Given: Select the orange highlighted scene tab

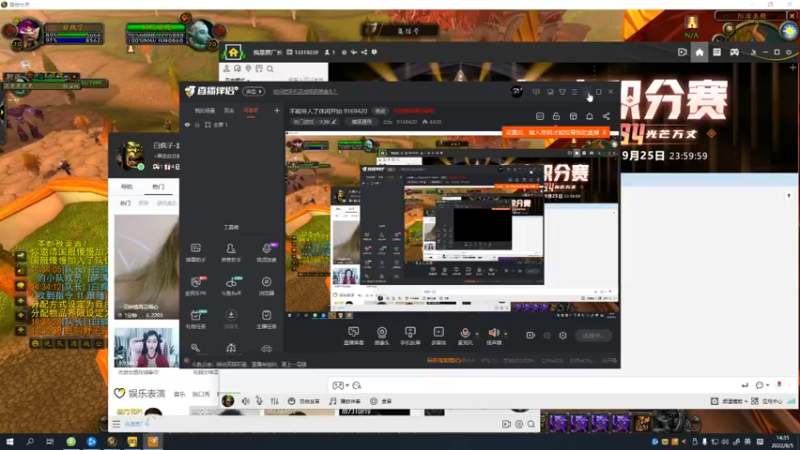Looking at the screenshot, I should tap(251, 110).
